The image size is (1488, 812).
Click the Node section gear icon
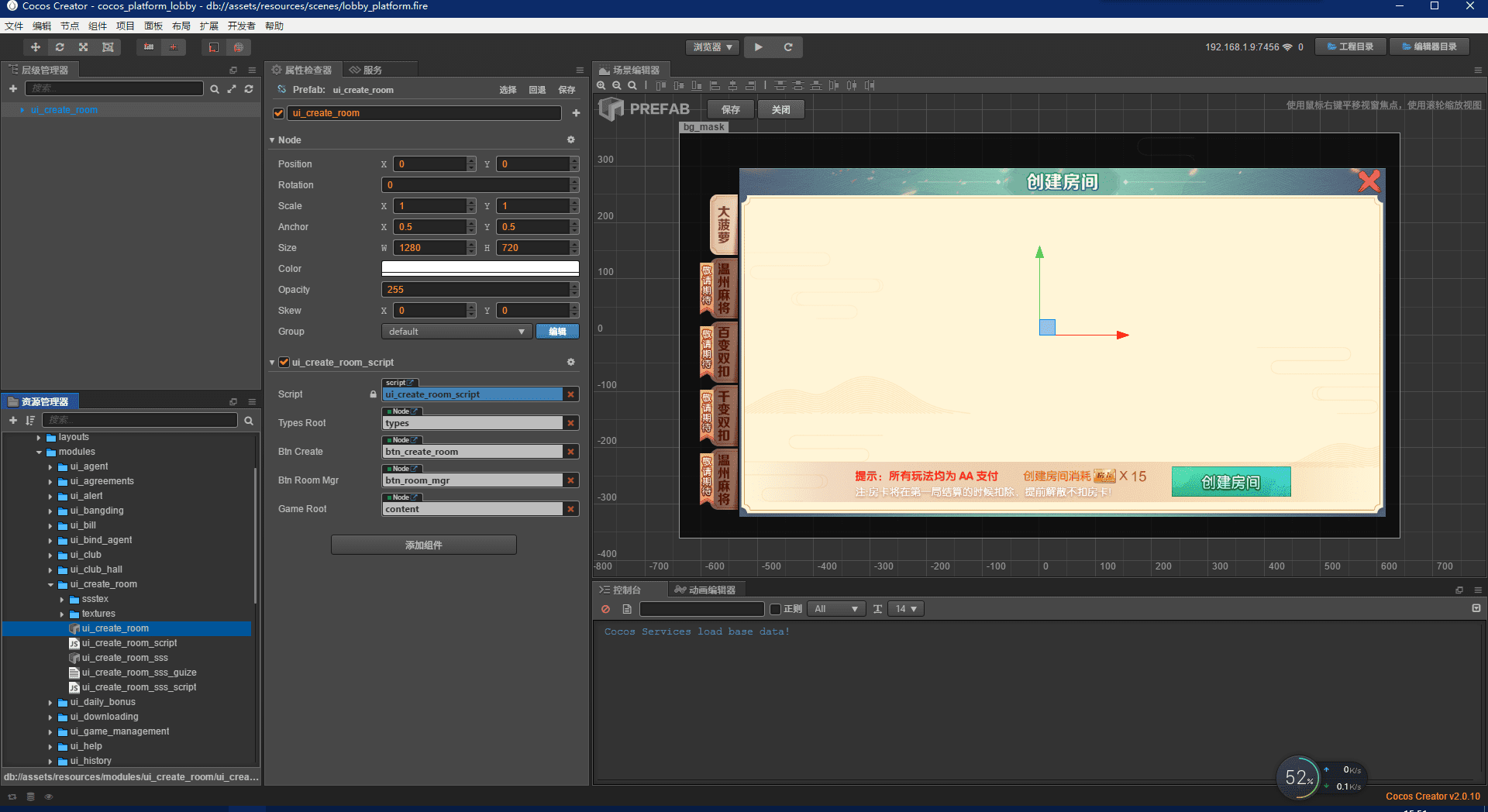(571, 140)
